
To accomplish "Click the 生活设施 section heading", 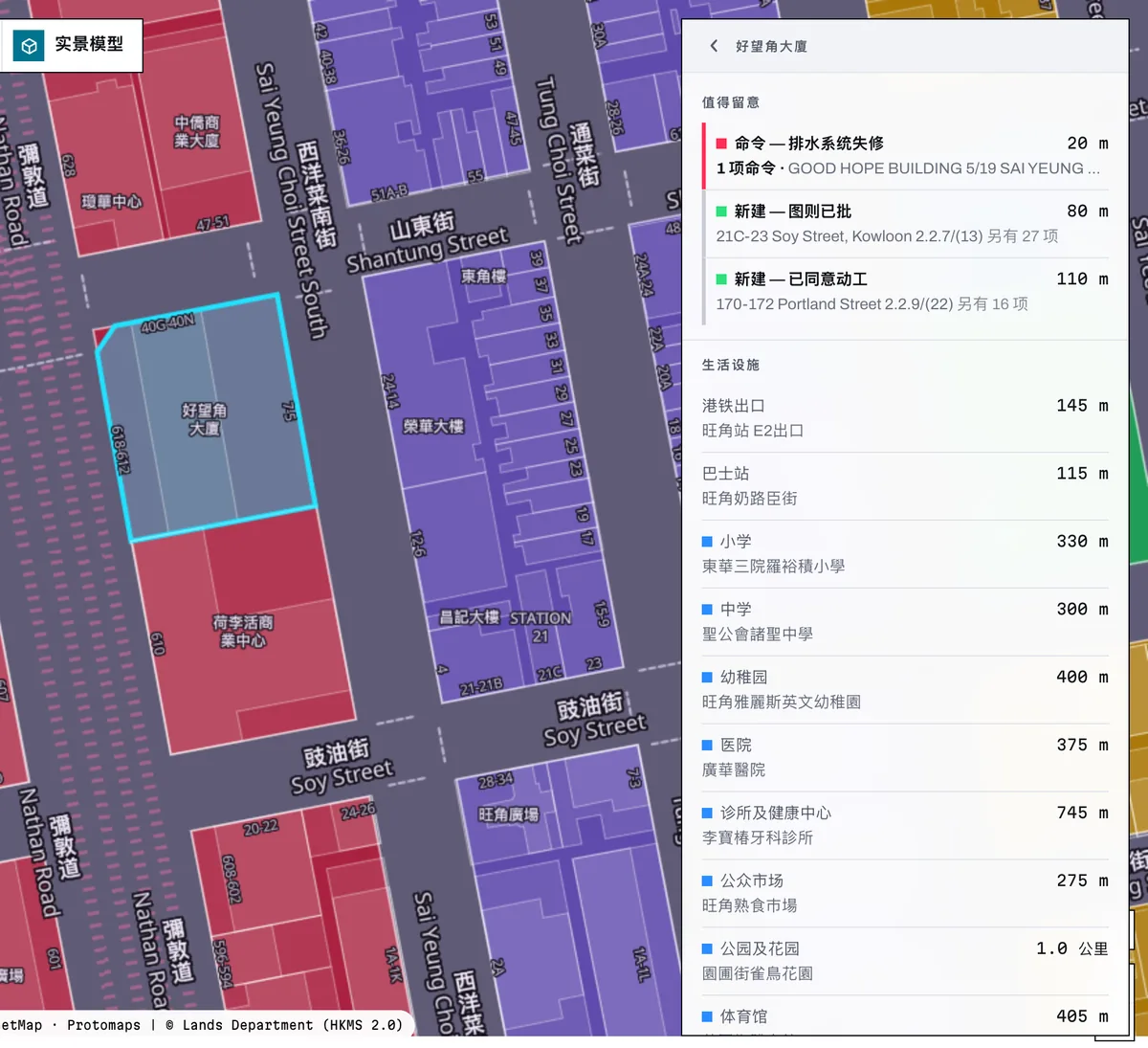I will 731,365.
